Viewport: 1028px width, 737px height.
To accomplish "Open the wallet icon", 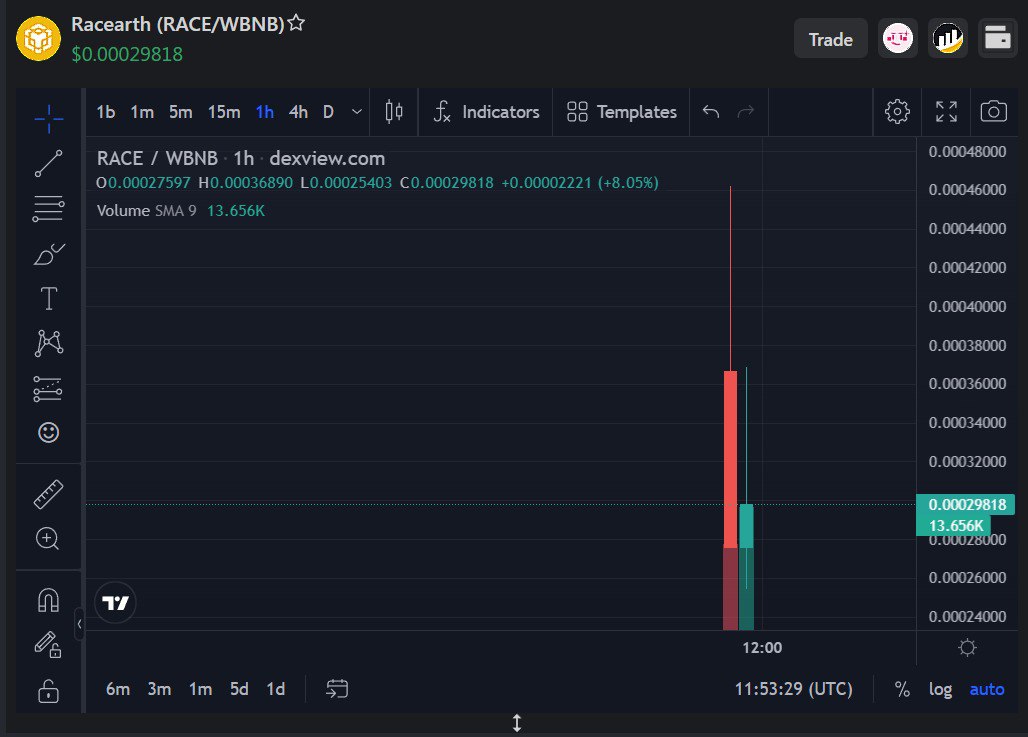I will click(x=997, y=39).
